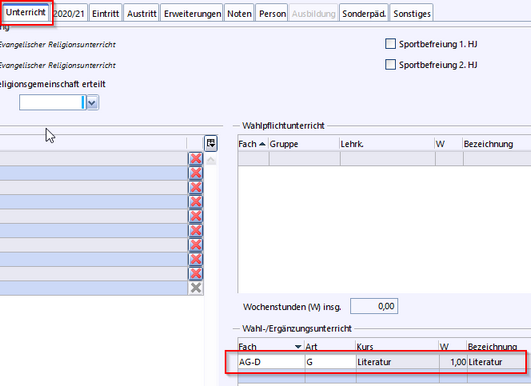This screenshot has height=386, width=531.
Task: Enable Sportbefreiung 1. HJ checkbox
Action: [390, 44]
